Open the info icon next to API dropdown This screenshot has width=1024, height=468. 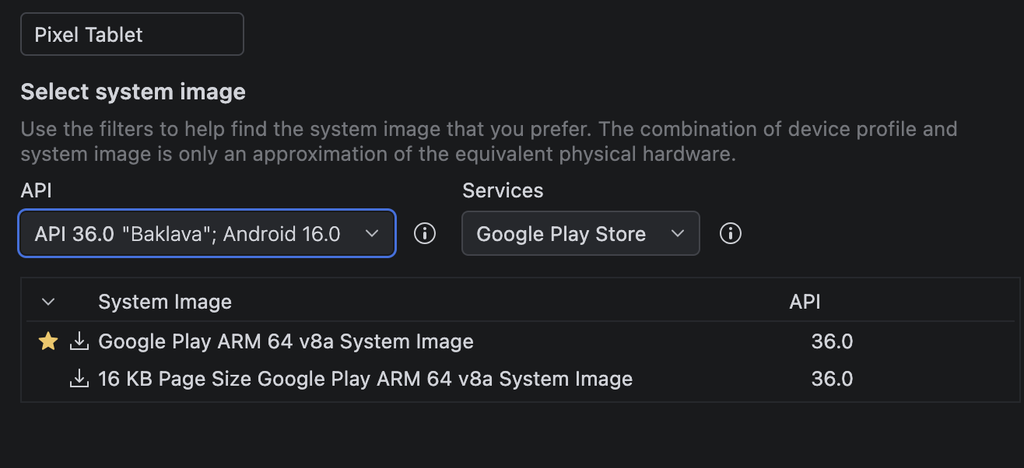(x=424, y=233)
